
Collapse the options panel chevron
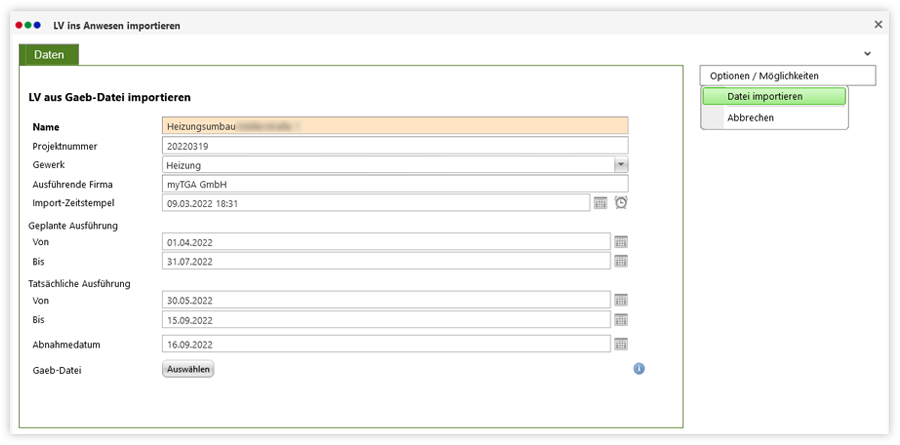point(867,53)
